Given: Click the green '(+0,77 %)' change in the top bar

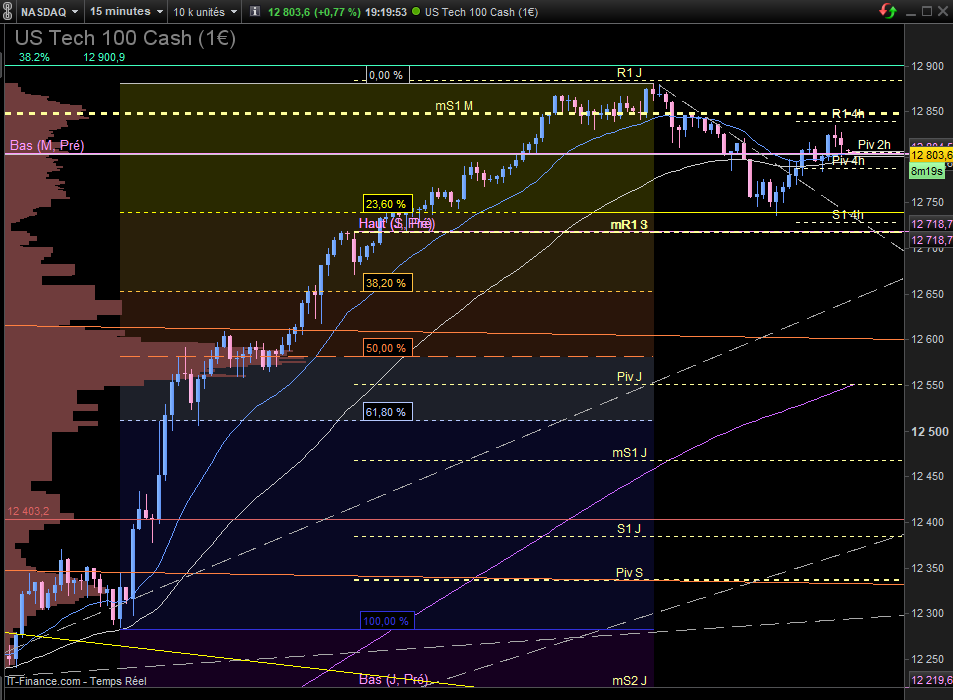Looking at the screenshot, I should point(337,12).
